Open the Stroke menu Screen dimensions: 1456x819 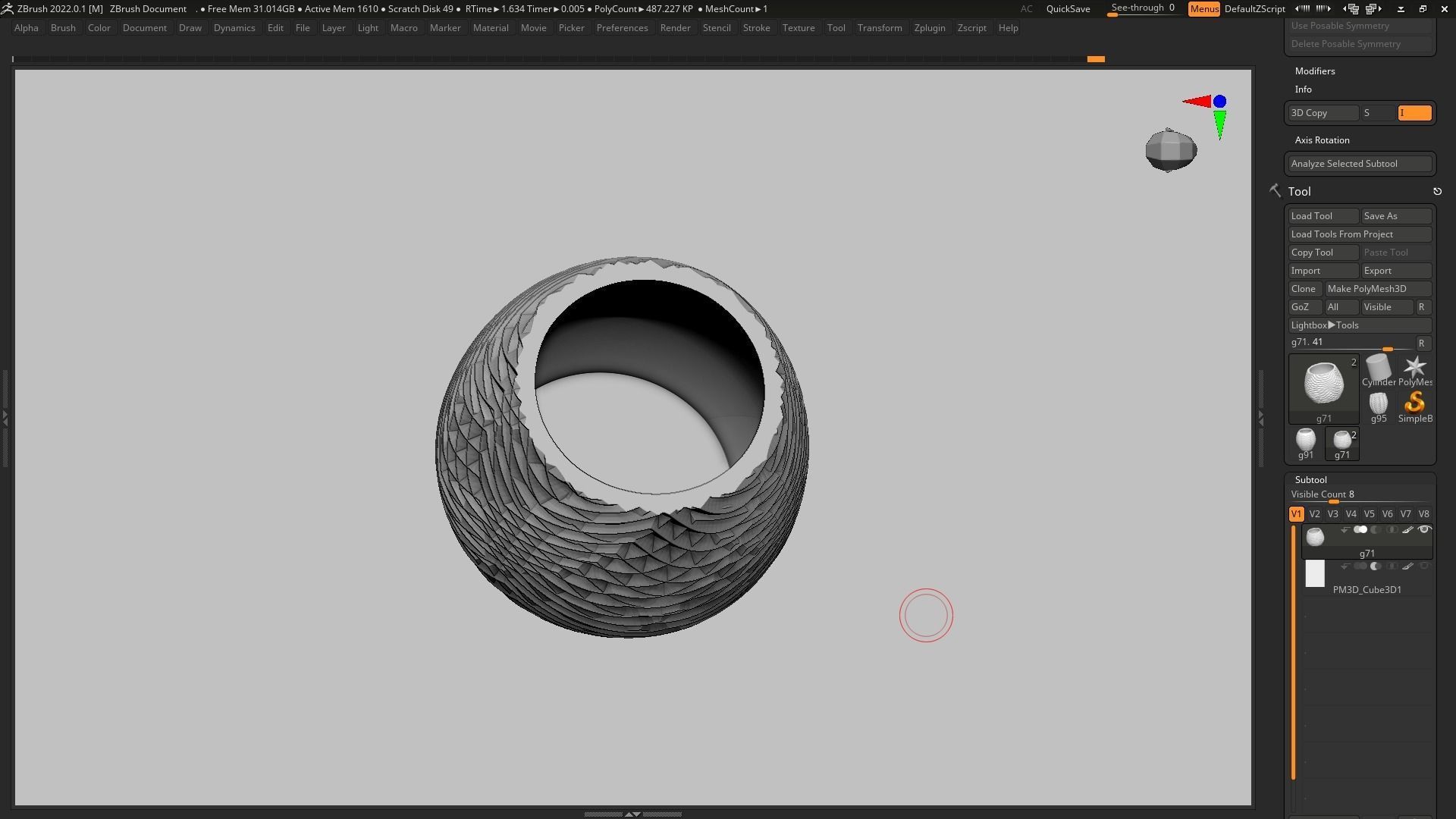click(755, 28)
